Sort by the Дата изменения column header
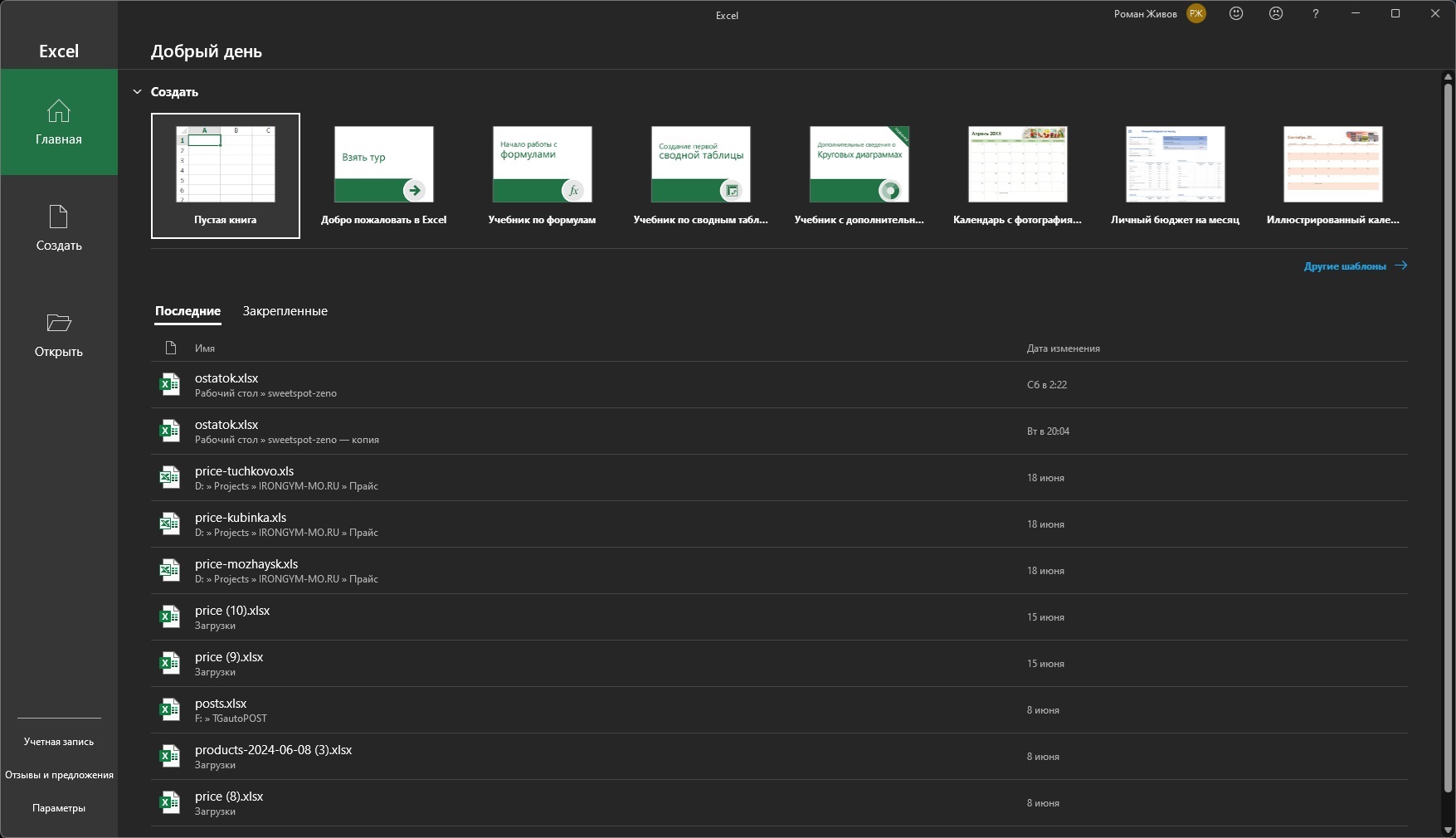1456x838 pixels. (1064, 348)
